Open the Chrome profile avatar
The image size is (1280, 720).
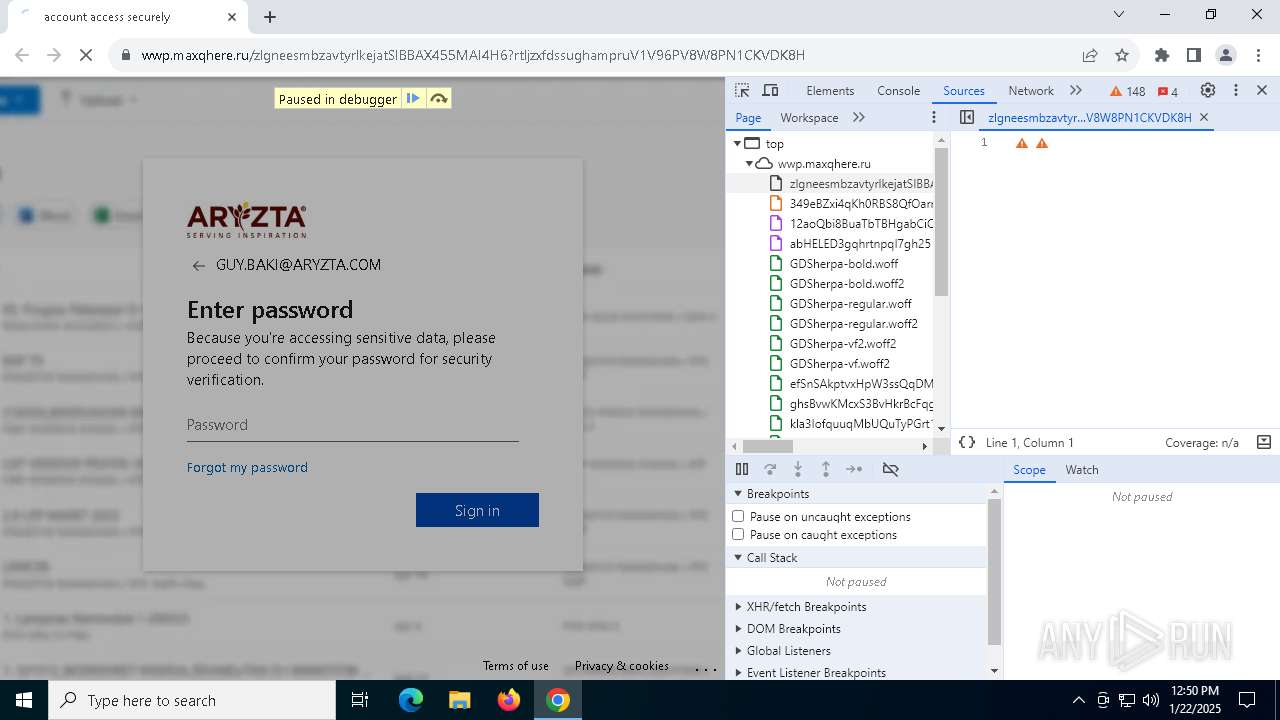1226,55
